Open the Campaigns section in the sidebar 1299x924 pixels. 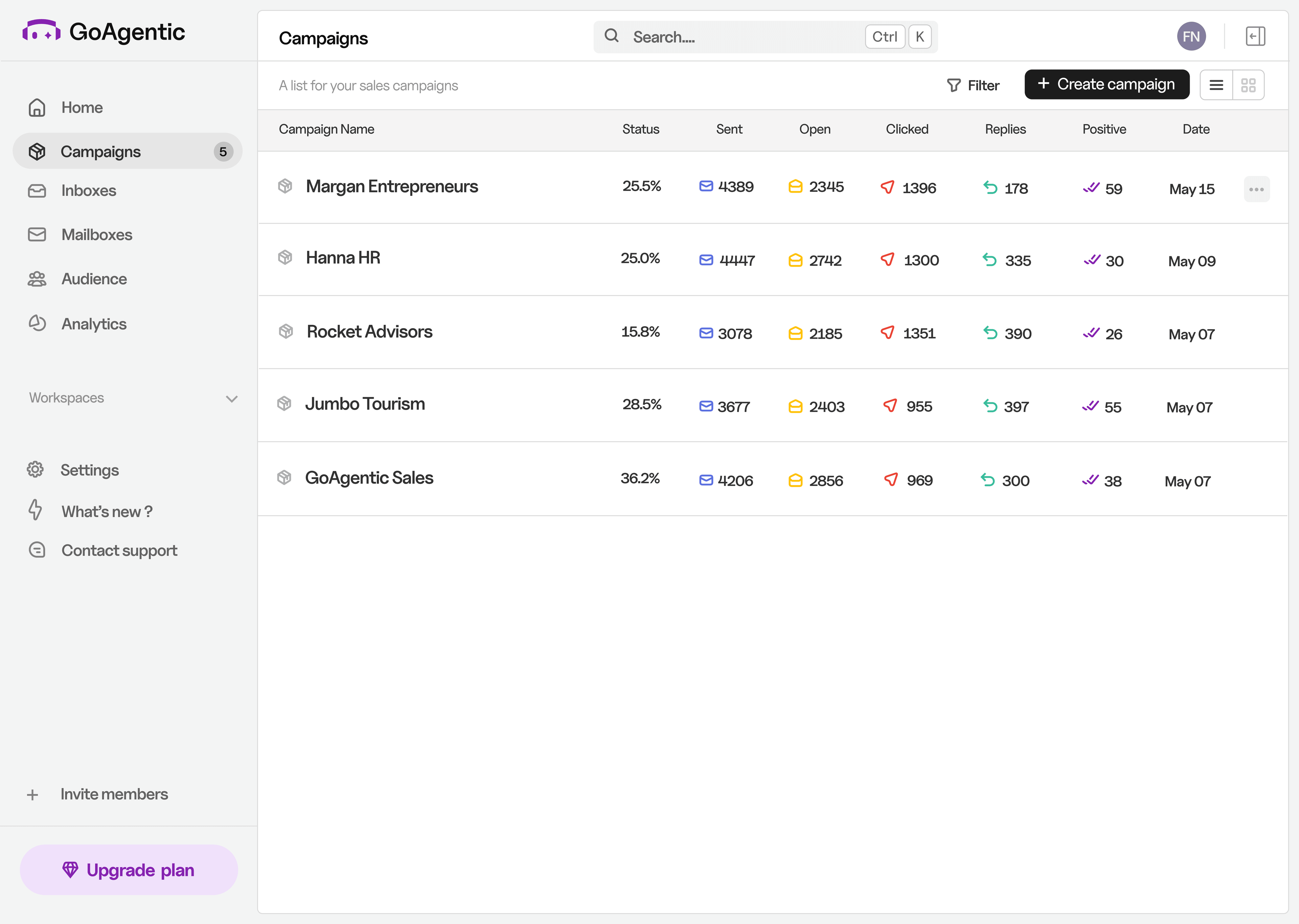coord(101,151)
